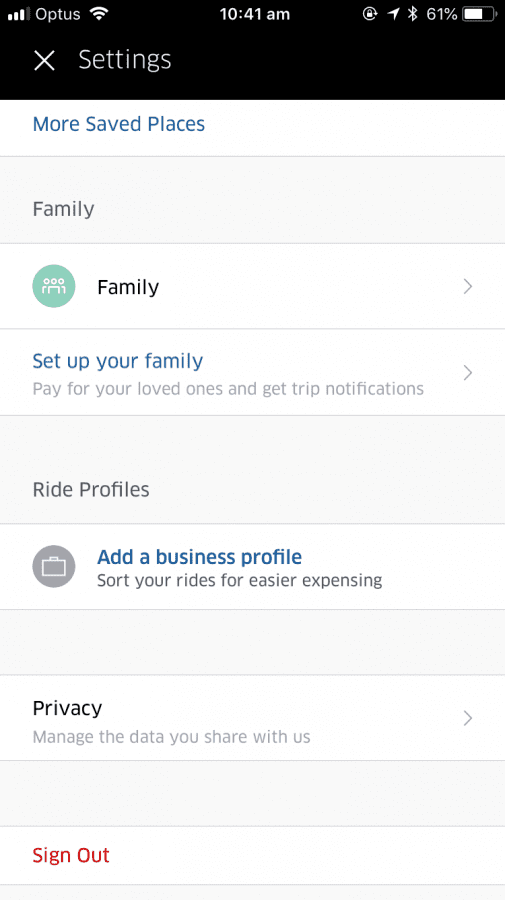The image size is (505, 900).
Task: Choose Add a business profile
Action: (199, 557)
